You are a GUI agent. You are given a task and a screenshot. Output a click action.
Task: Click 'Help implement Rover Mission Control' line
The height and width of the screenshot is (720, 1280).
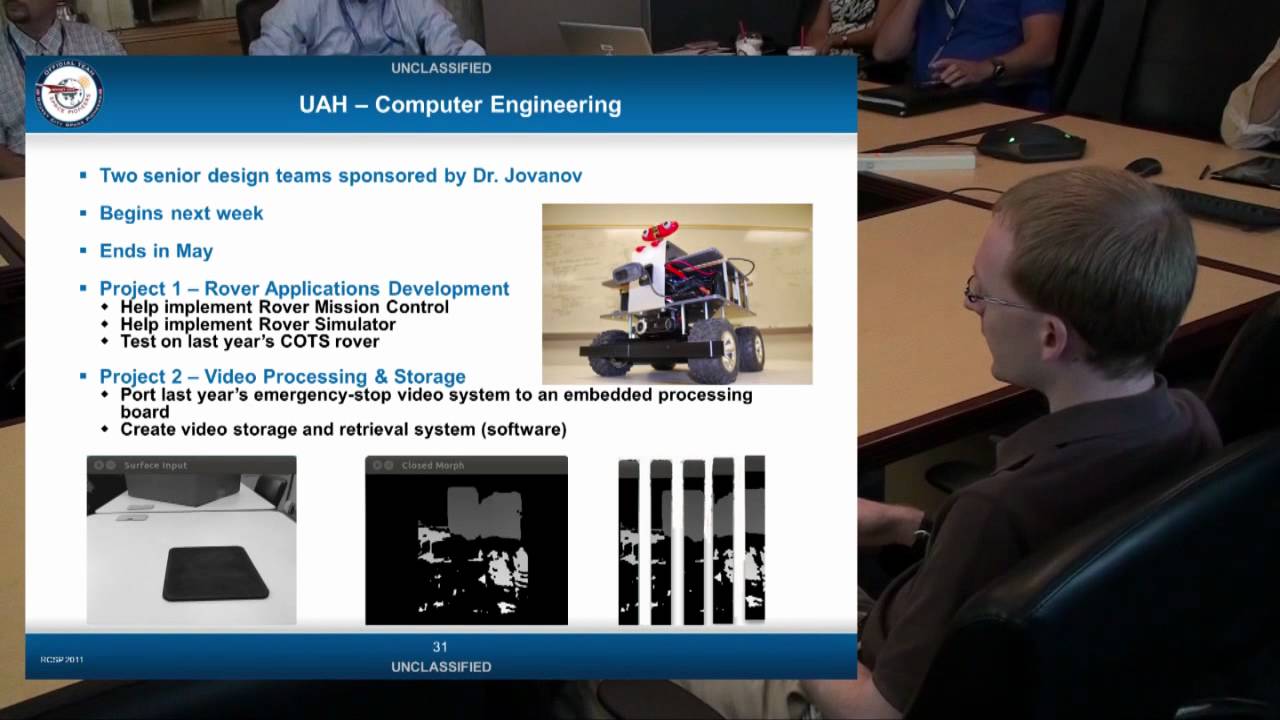(284, 307)
